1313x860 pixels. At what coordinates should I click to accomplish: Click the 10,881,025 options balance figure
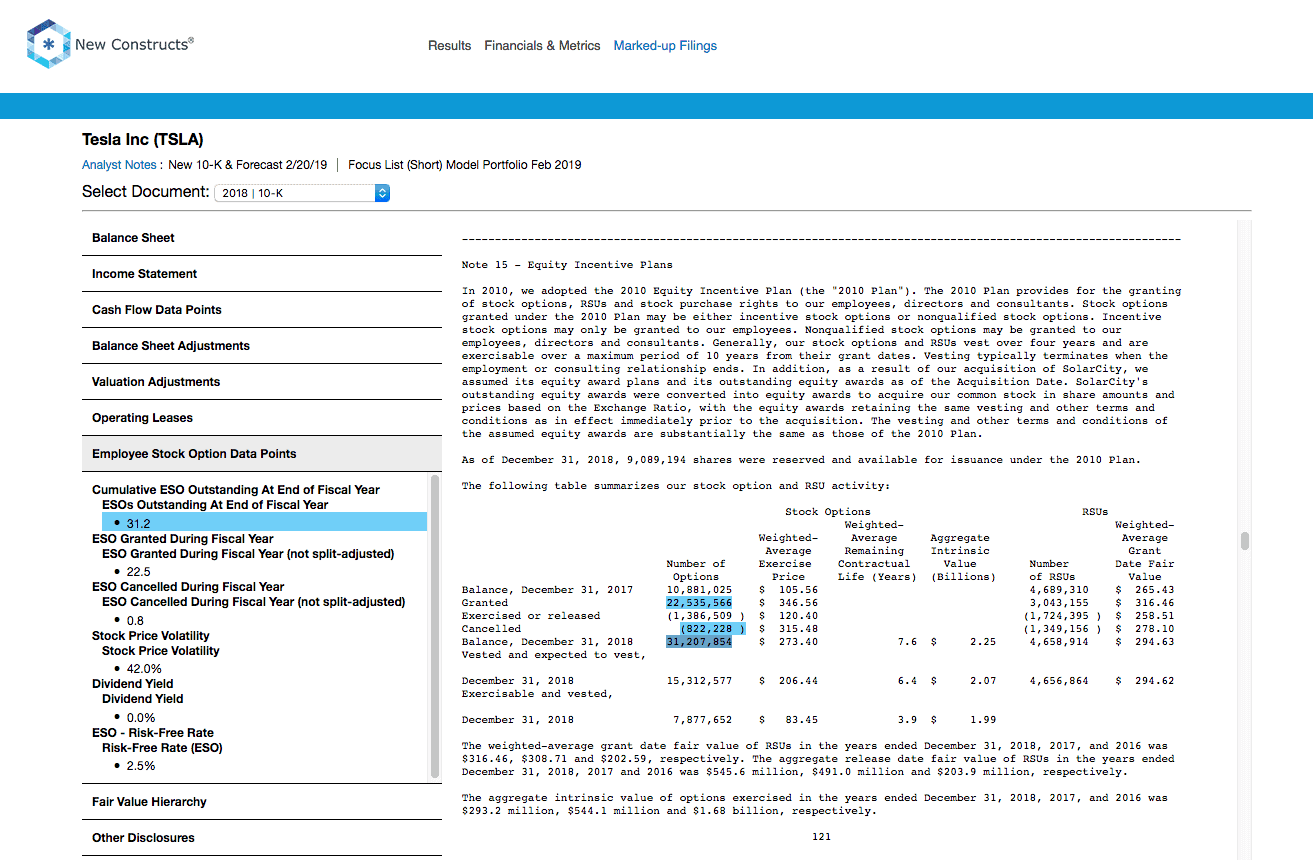click(699, 590)
